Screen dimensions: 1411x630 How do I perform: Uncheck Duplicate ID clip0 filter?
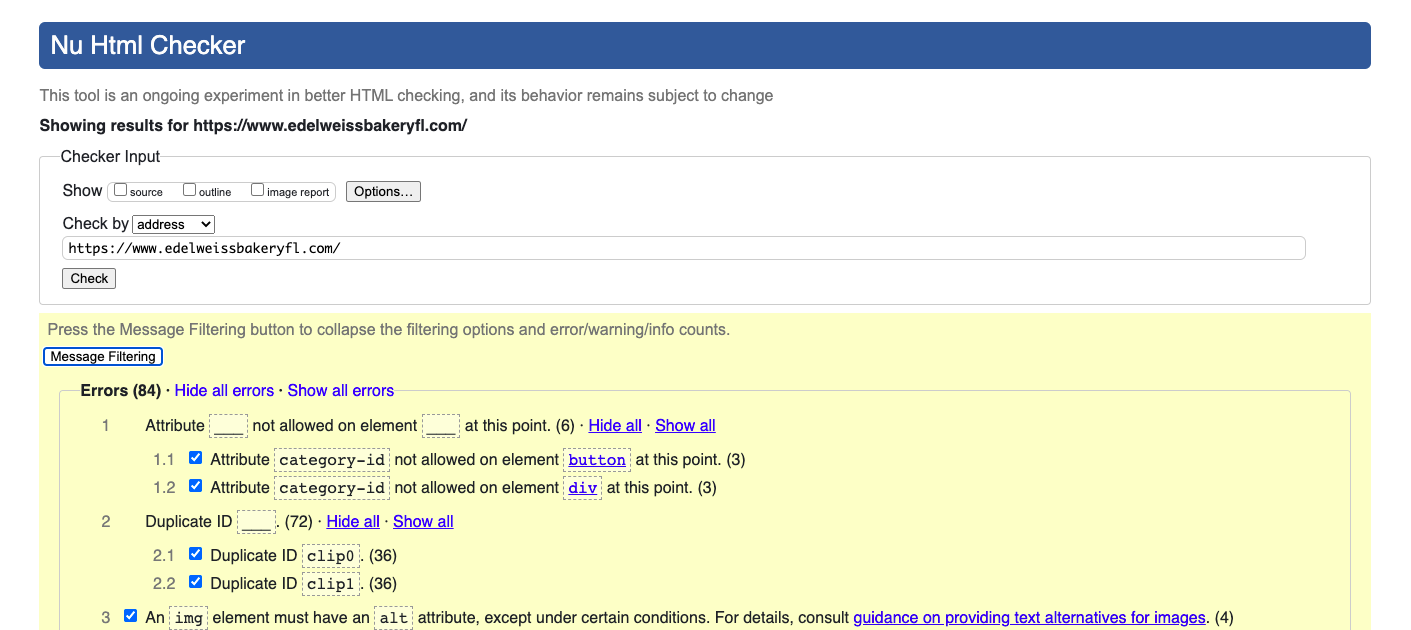[196, 555]
